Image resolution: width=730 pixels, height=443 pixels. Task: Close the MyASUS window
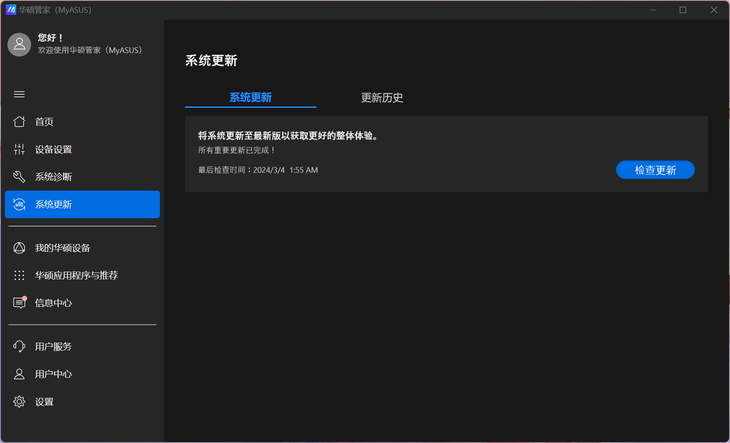point(714,10)
